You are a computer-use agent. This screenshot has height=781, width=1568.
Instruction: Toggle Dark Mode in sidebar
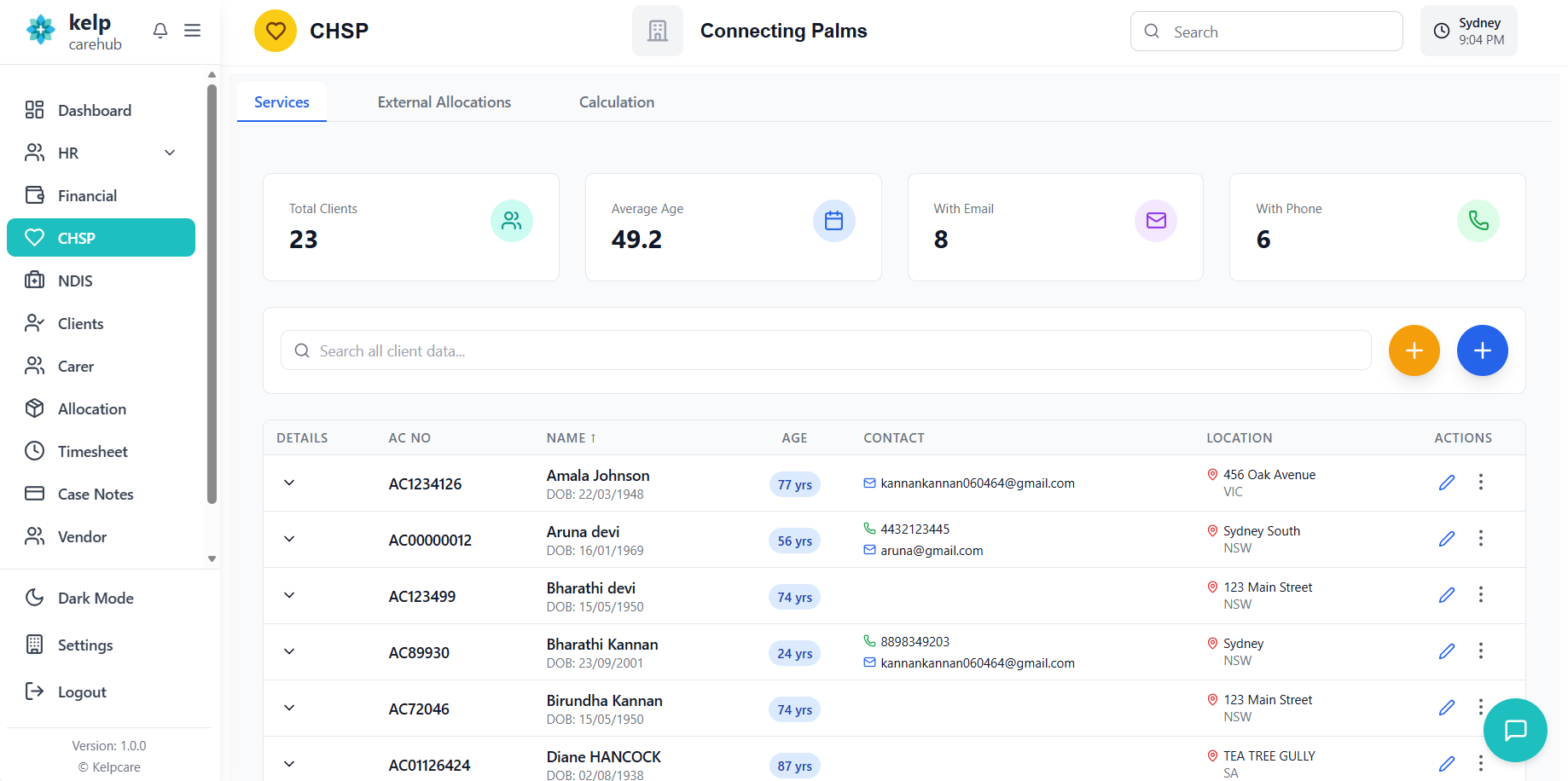[x=95, y=599]
